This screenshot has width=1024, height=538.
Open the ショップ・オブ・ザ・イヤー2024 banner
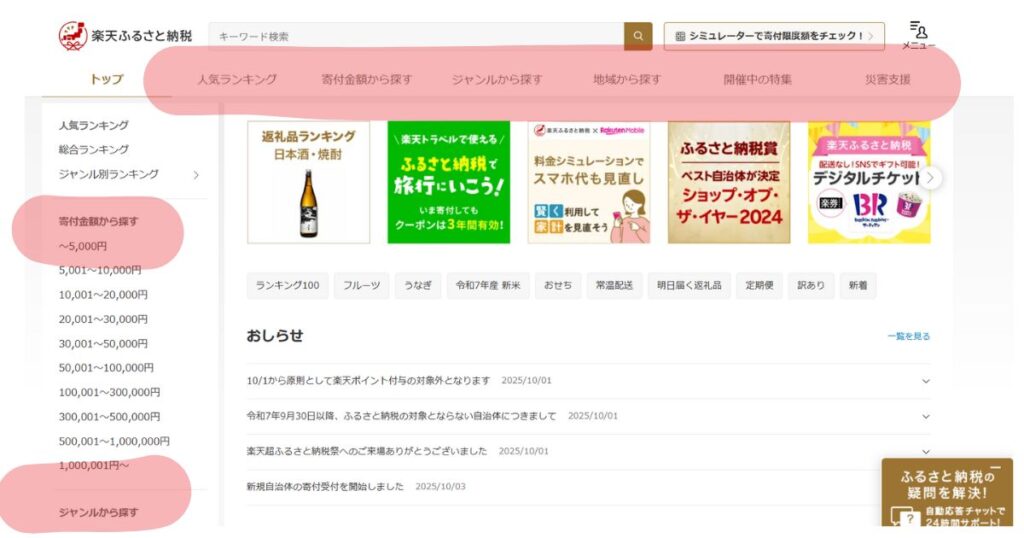[x=729, y=182]
